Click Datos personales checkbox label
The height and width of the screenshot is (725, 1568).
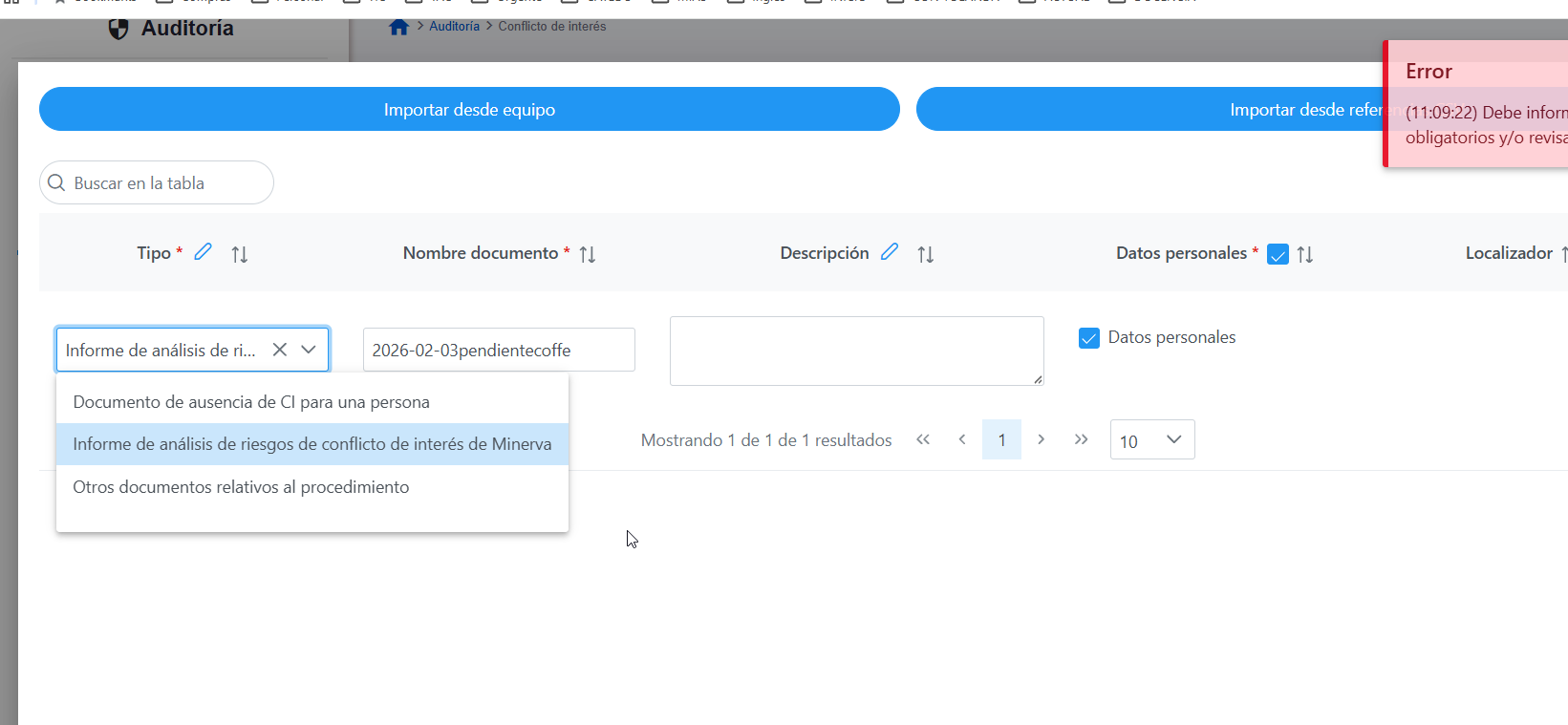pos(1171,337)
